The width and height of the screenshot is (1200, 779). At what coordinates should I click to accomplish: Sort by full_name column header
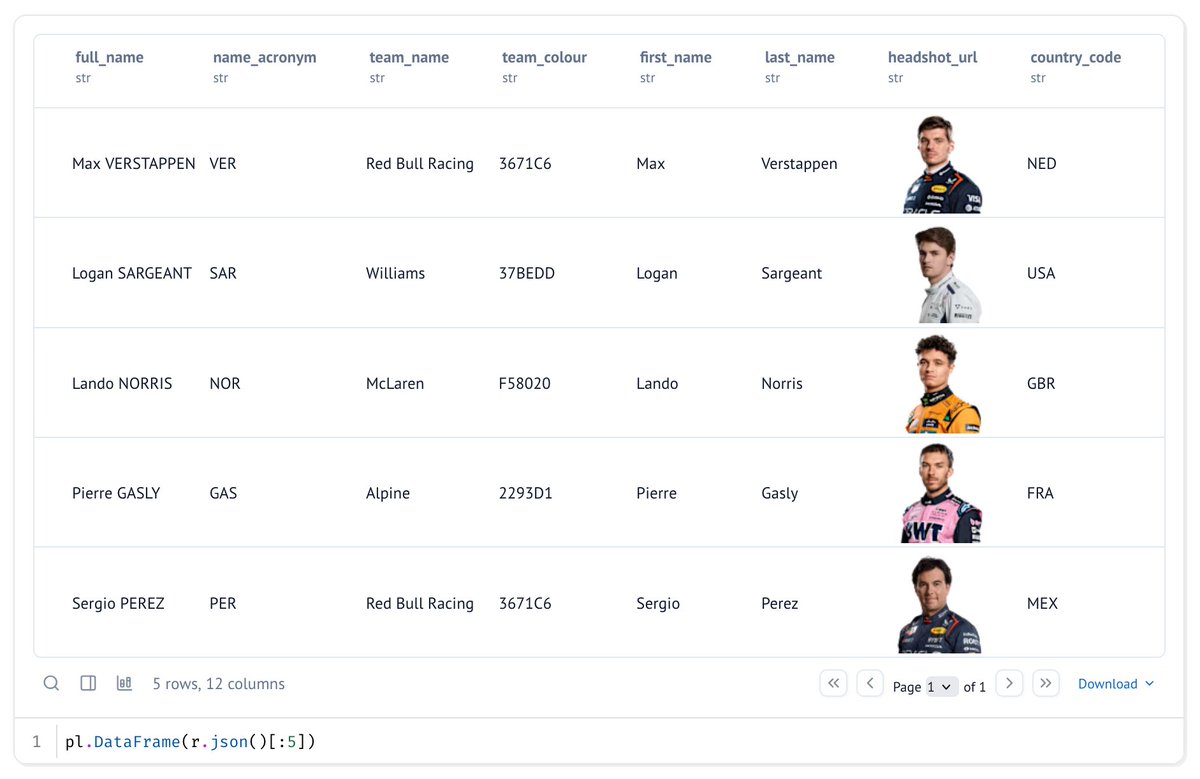coord(109,57)
